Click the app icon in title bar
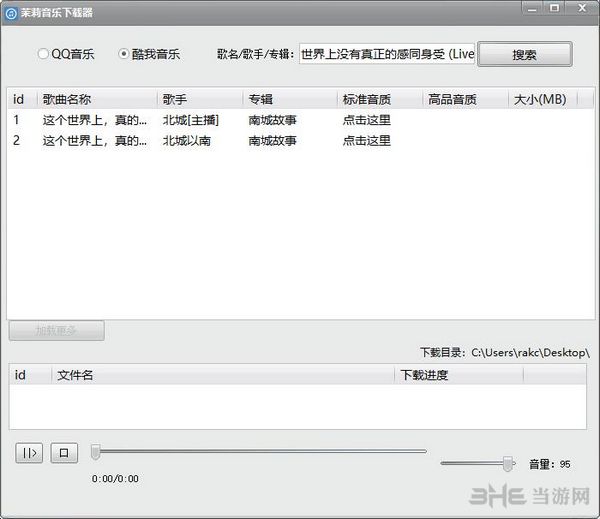This screenshot has height=519, width=600. [x=11, y=14]
